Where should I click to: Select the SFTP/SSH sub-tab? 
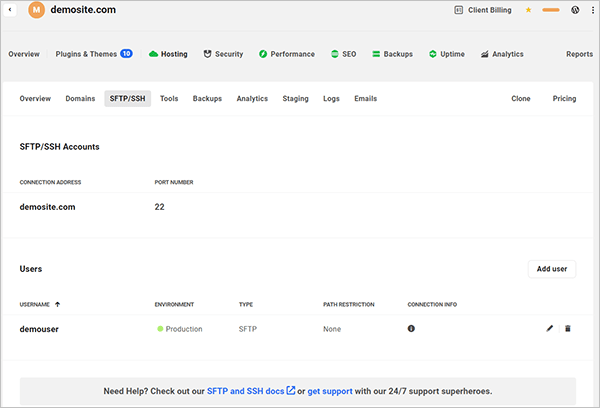click(x=127, y=98)
